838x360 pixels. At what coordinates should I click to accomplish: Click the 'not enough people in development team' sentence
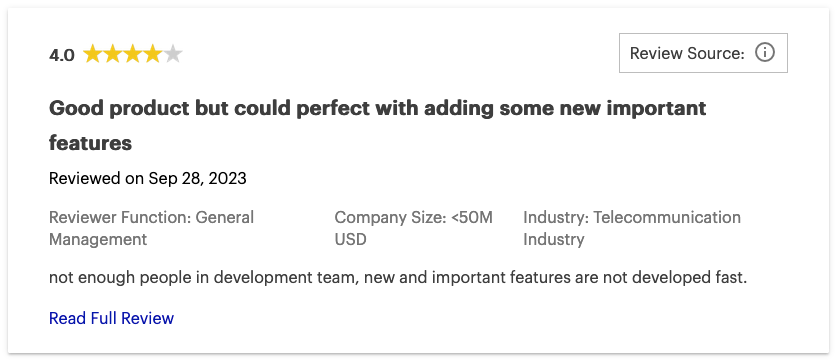pos(204,278)
